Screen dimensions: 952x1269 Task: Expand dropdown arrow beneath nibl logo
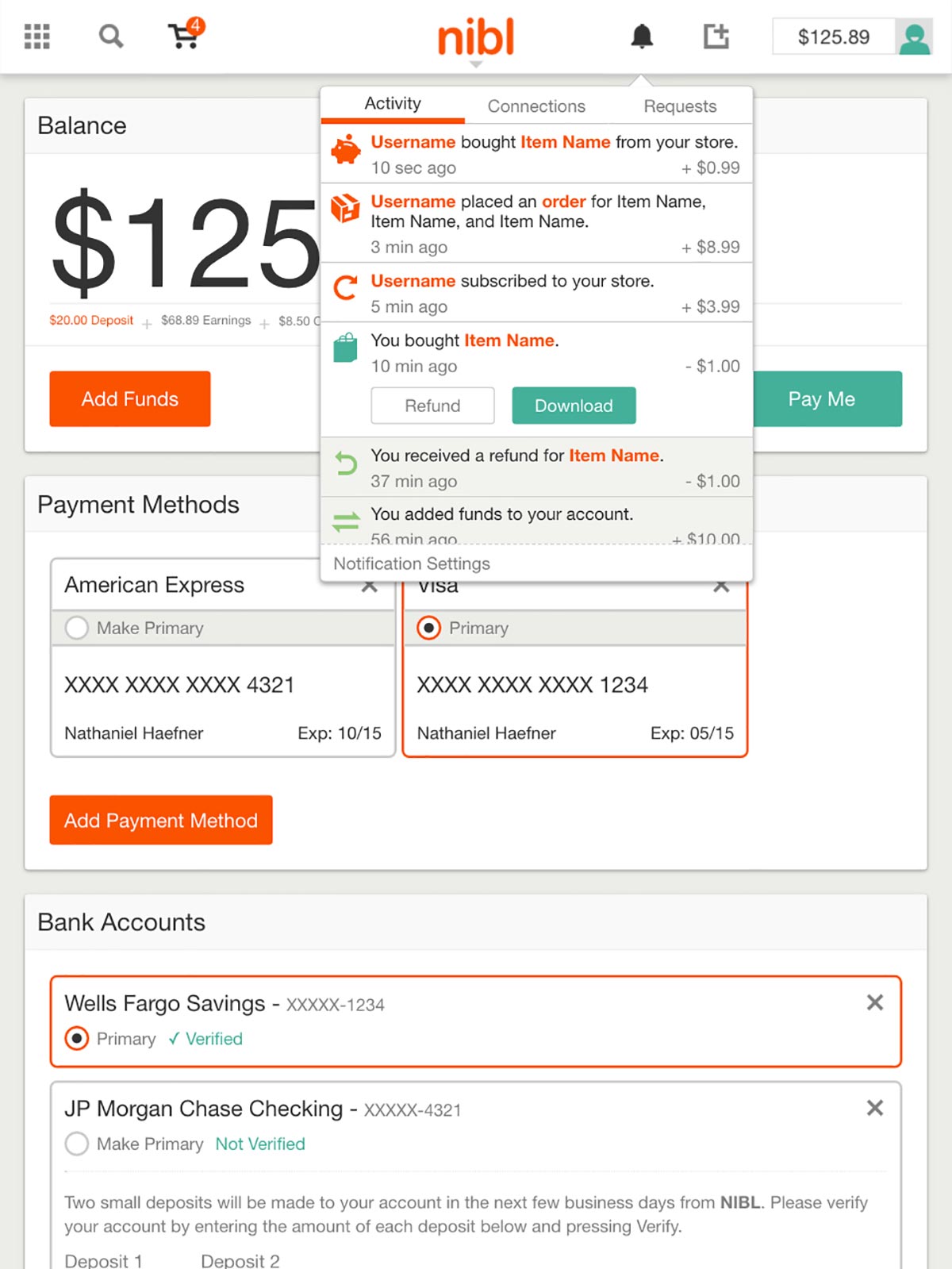(x=476, y=64)
